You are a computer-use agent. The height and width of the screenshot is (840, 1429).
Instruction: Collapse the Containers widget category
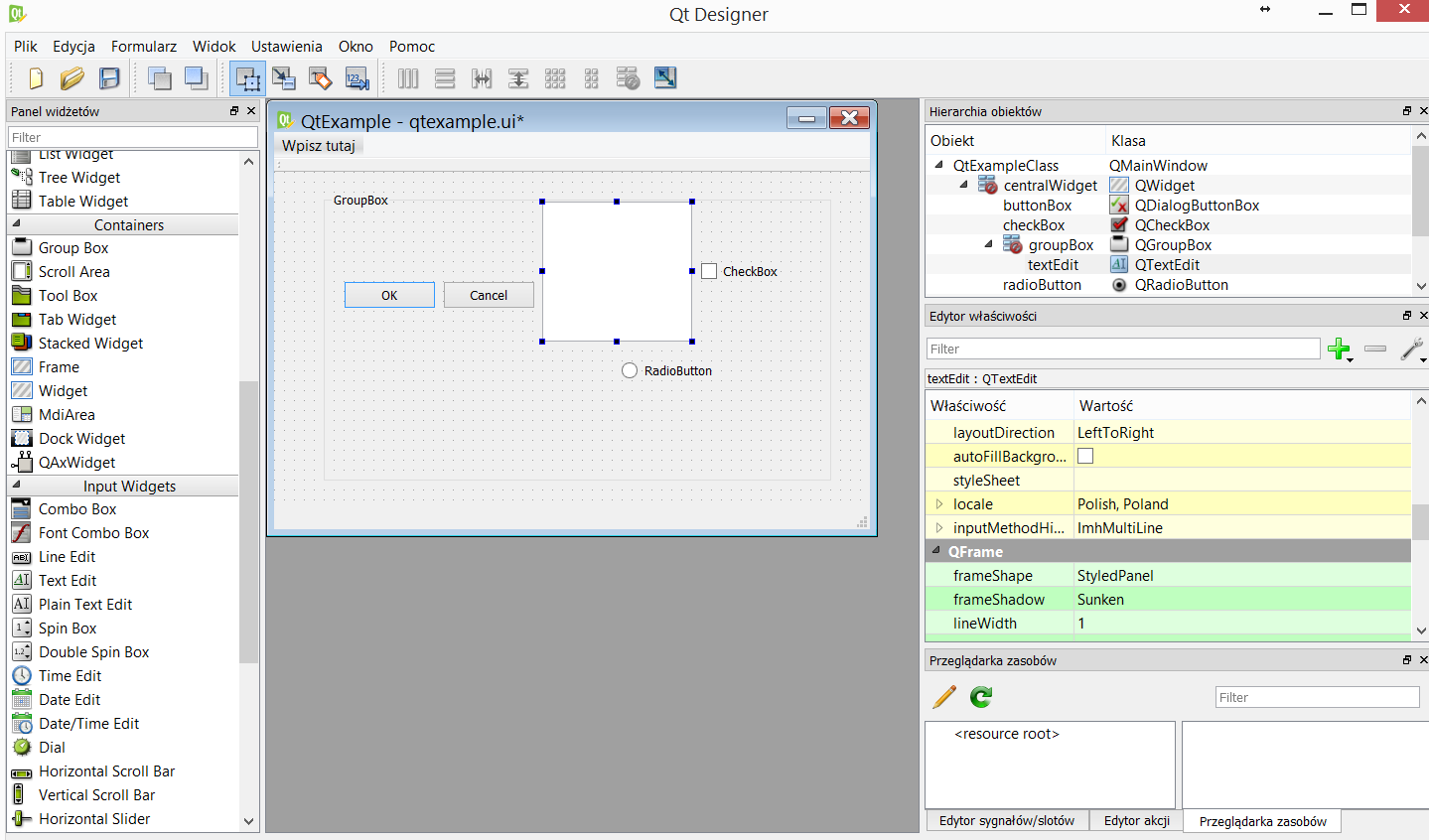pos(16,224)
